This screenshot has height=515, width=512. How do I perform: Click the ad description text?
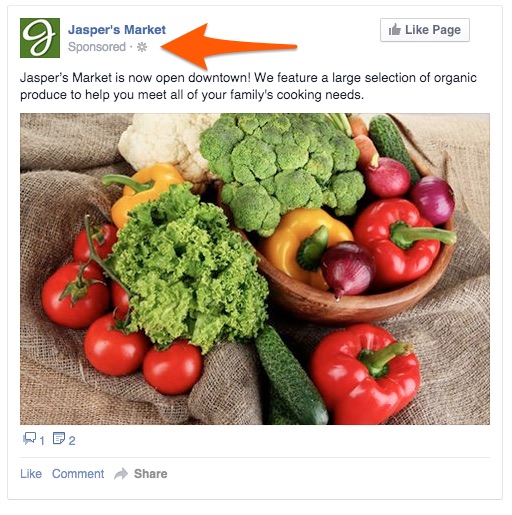pyautogui.click(x=248, y=86)
